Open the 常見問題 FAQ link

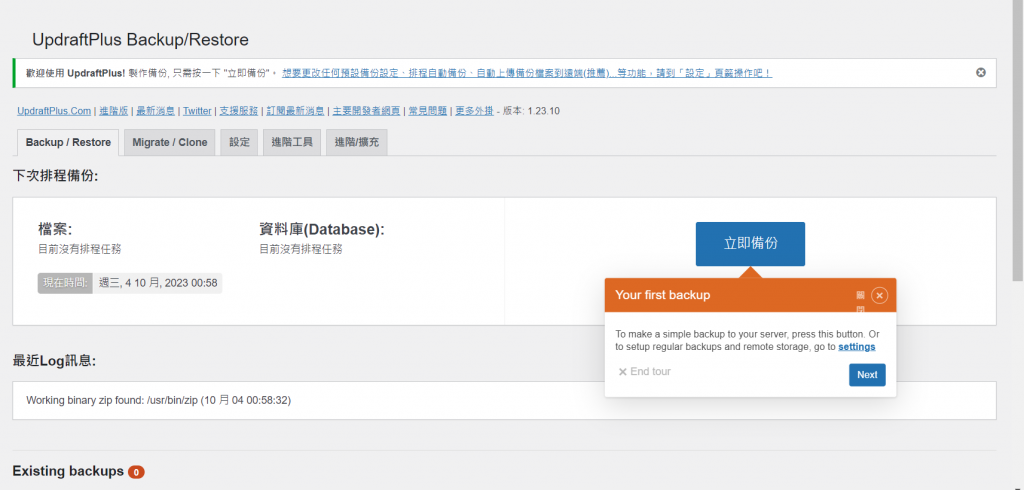coord(428,111)
